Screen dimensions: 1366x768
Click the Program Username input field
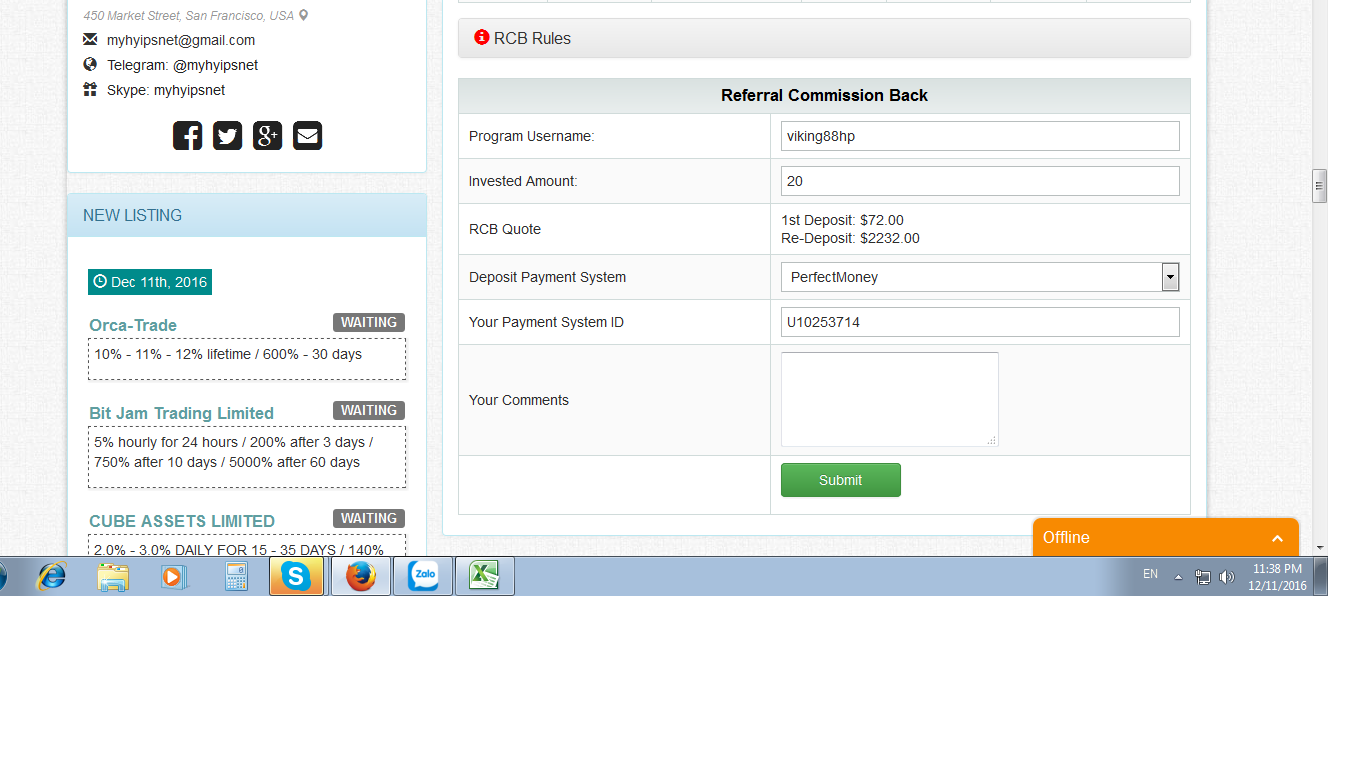[980, 136]
